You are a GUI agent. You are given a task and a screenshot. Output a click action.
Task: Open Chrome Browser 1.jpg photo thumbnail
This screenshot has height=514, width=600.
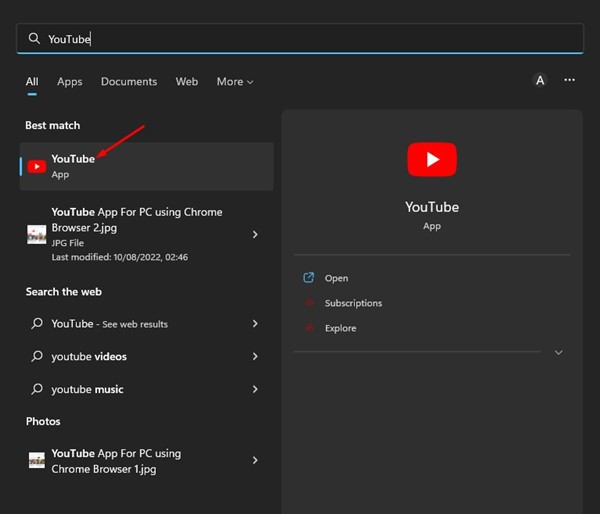click(x=37, y=460)
